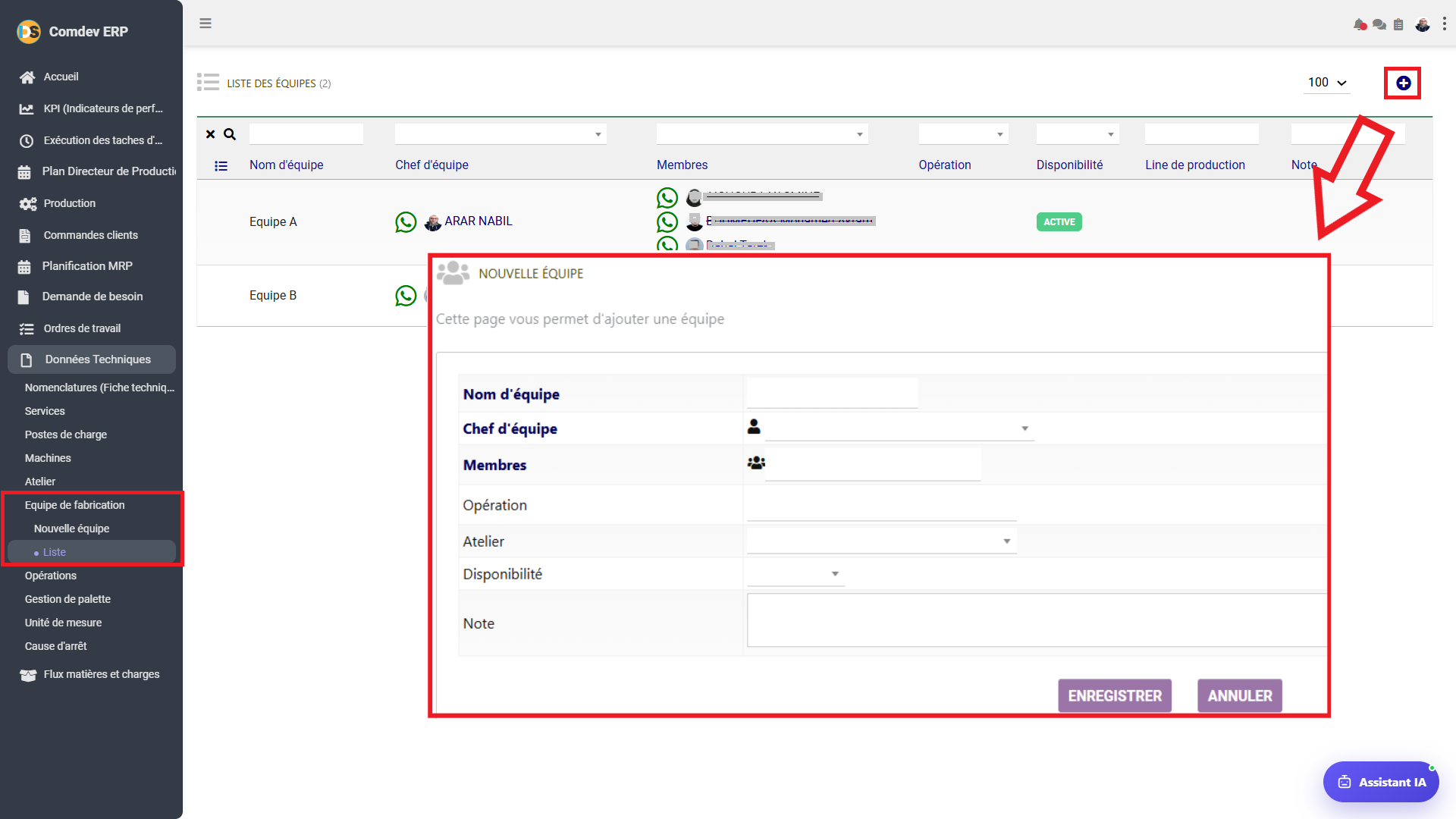Clear filters with the X icon
The height and width of the screenshot is (819, 1456).
(x=211, y=134)
